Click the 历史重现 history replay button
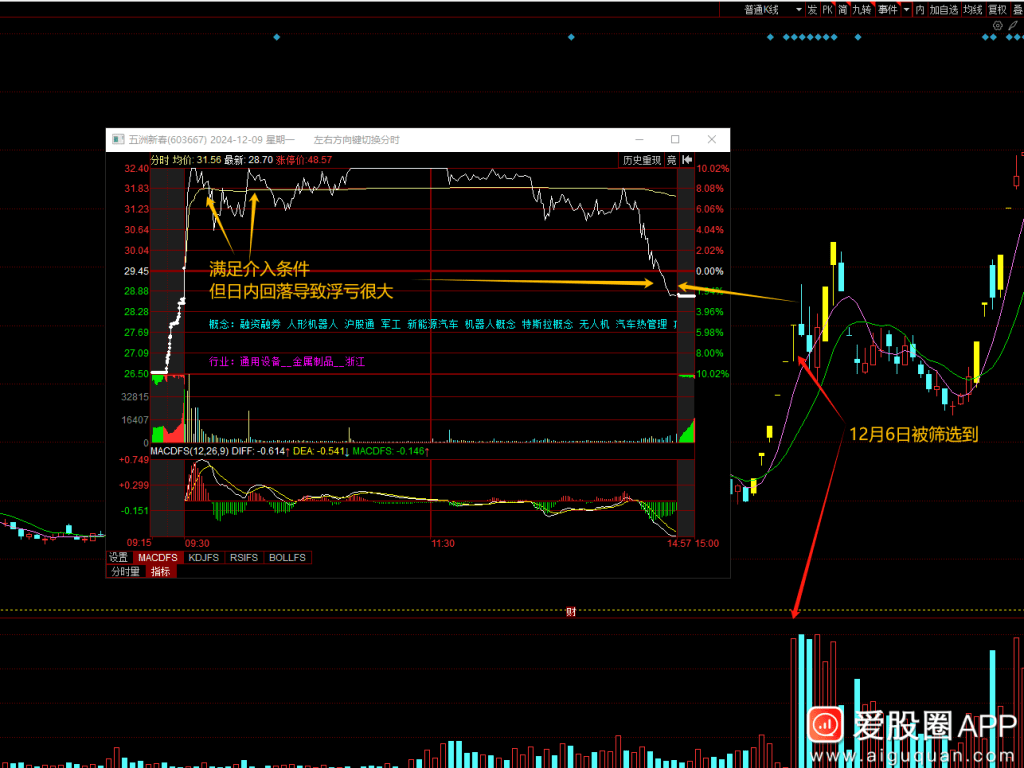 641,160
